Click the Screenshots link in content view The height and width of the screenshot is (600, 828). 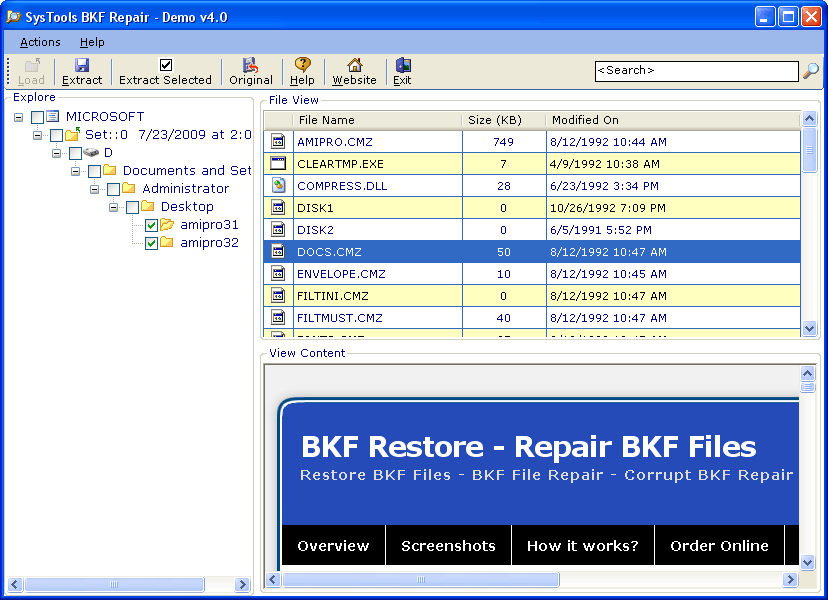pyautogui.click(x=448, y=546)
